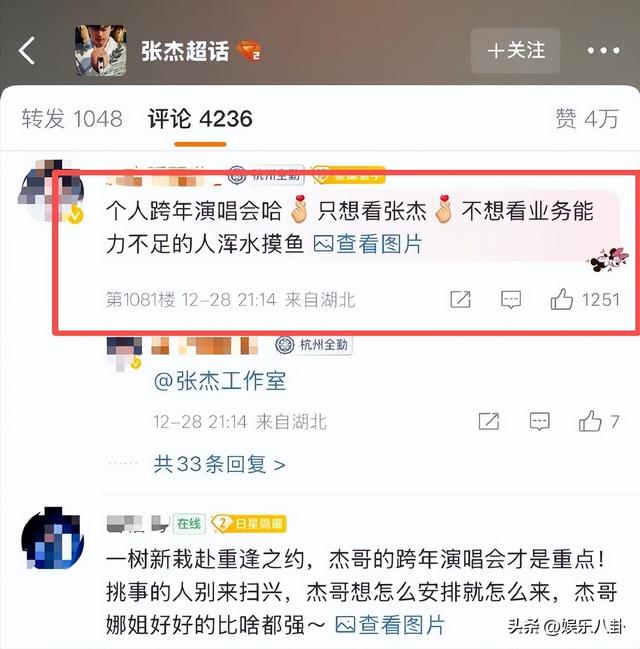Viewport: 640px width, 649px height.
Task: Open the bottom commenter's blue avatar
Action: (x=53, y=538)
